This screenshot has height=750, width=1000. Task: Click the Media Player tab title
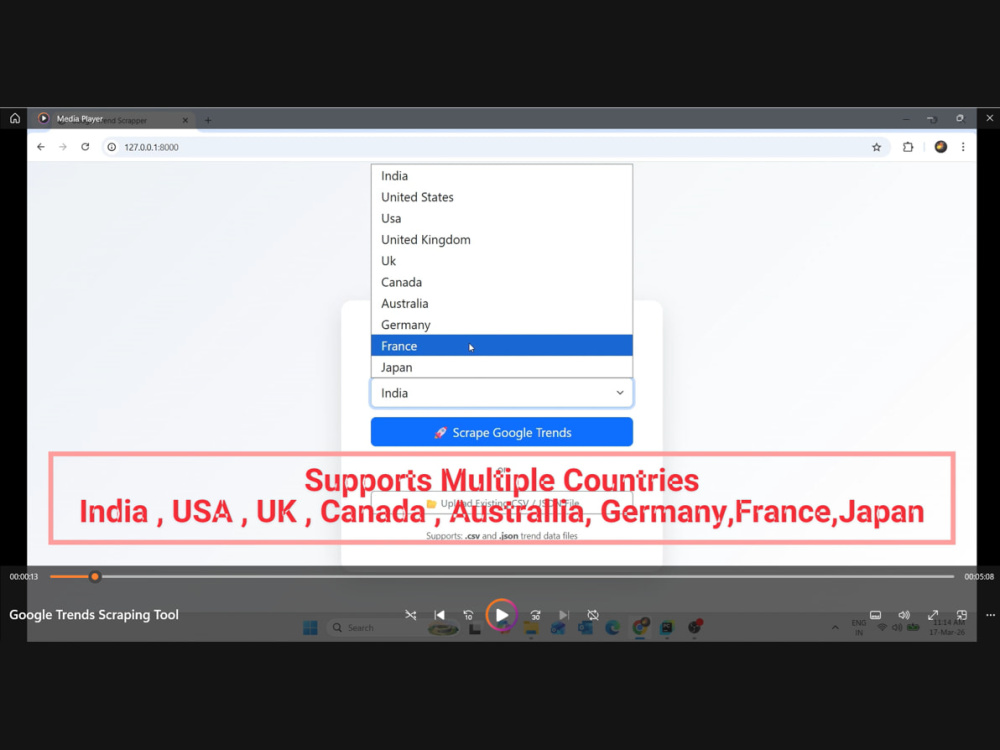click(80, 119)
